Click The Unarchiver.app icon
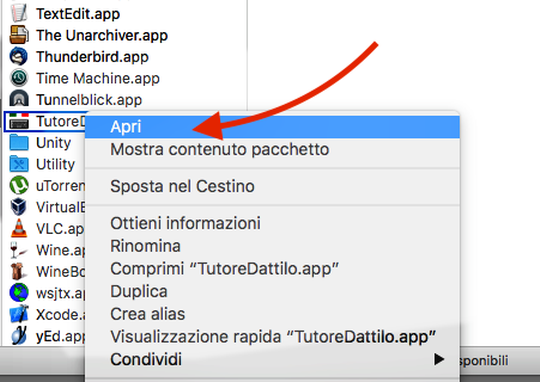The image size is (540, 382). 19,35
